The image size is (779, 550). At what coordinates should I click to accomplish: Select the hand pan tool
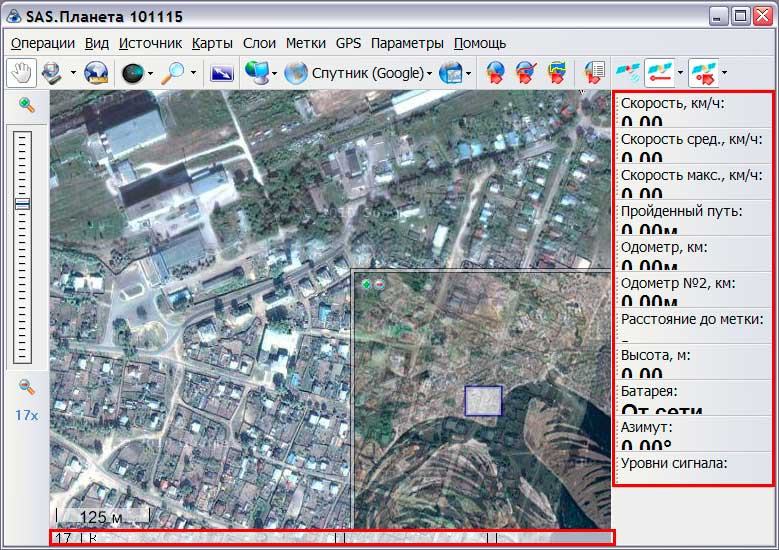(x=21, y=73)
